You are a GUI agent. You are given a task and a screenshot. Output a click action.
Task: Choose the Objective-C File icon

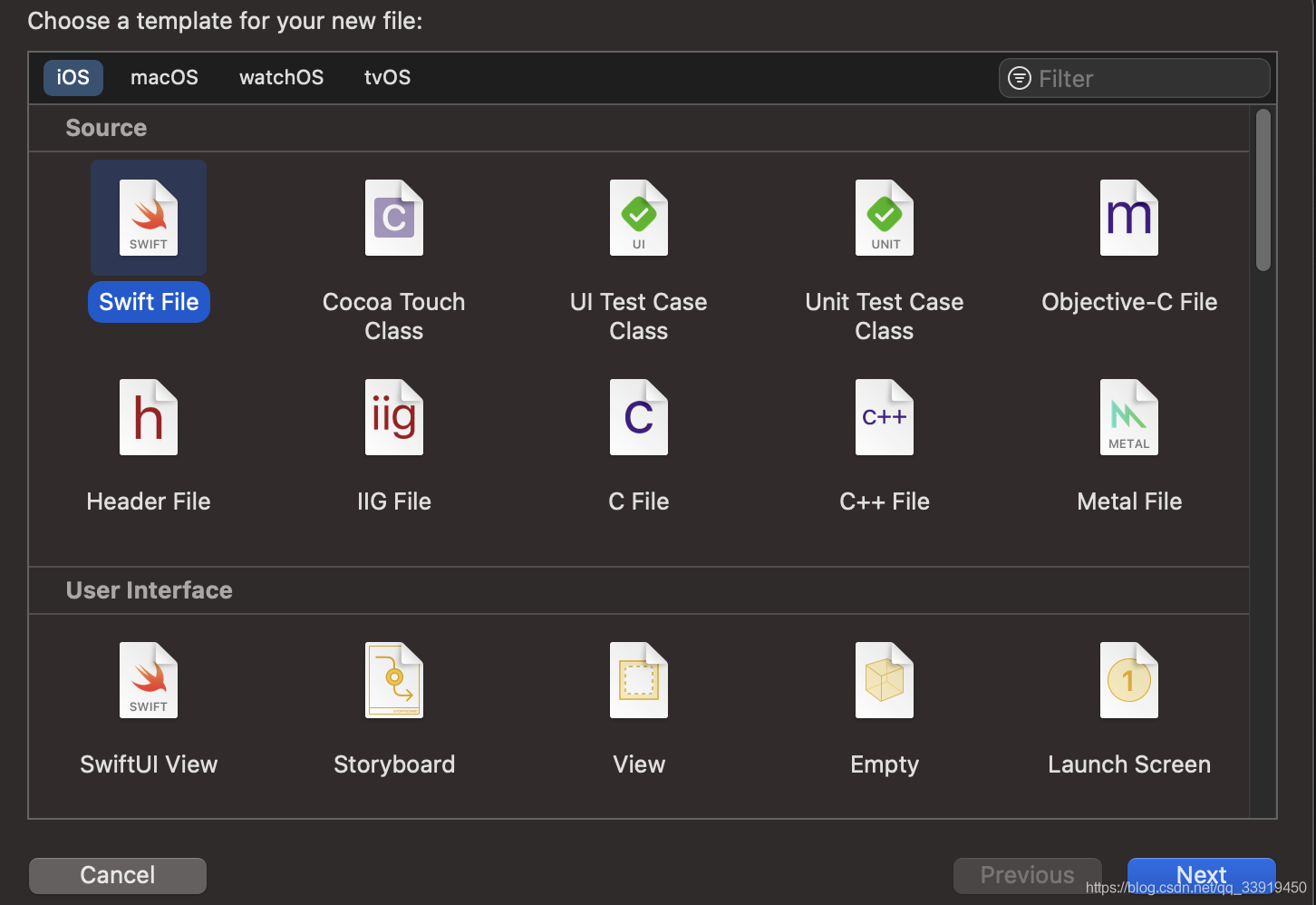tap(1129, 218)
